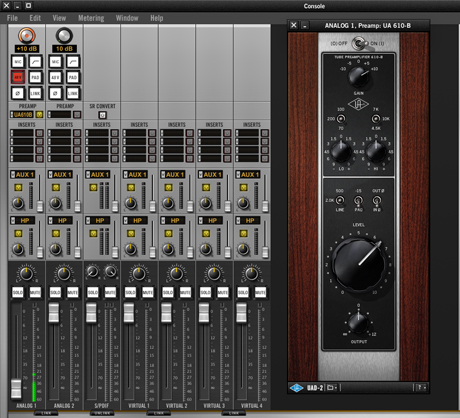The width and height of the screenshot is (460, 418).
Task: Toggle the LINK button on Analog 1
Action: [35, 93]
